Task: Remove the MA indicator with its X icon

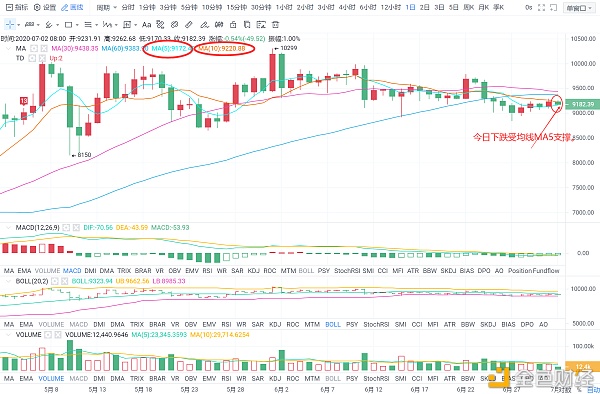Action: click(x=44, y=49)
